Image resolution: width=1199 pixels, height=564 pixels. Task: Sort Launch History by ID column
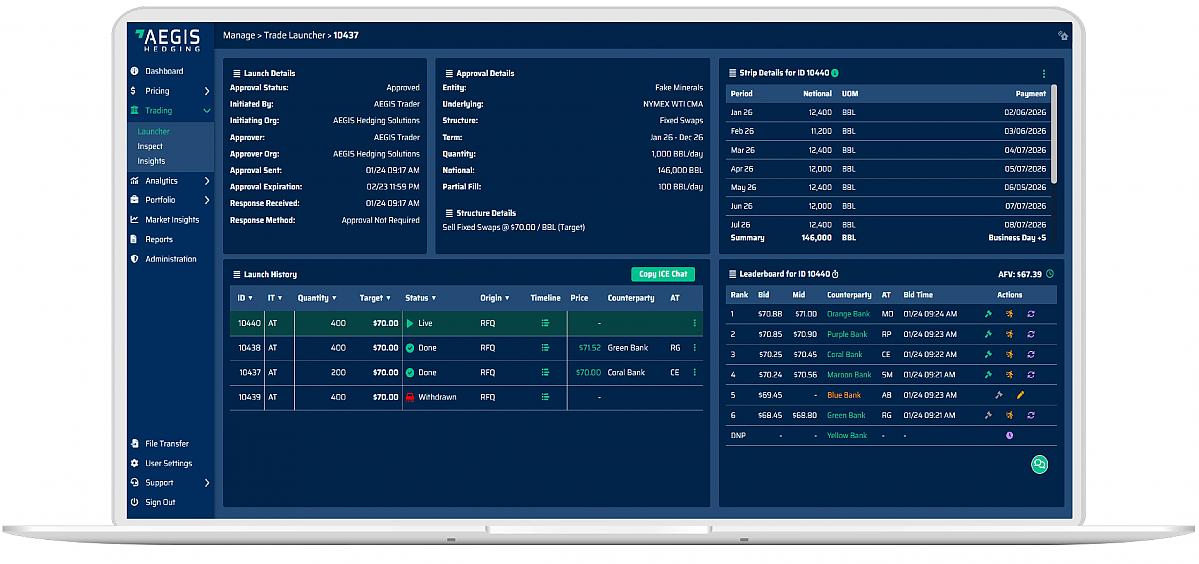pos(245,298)
